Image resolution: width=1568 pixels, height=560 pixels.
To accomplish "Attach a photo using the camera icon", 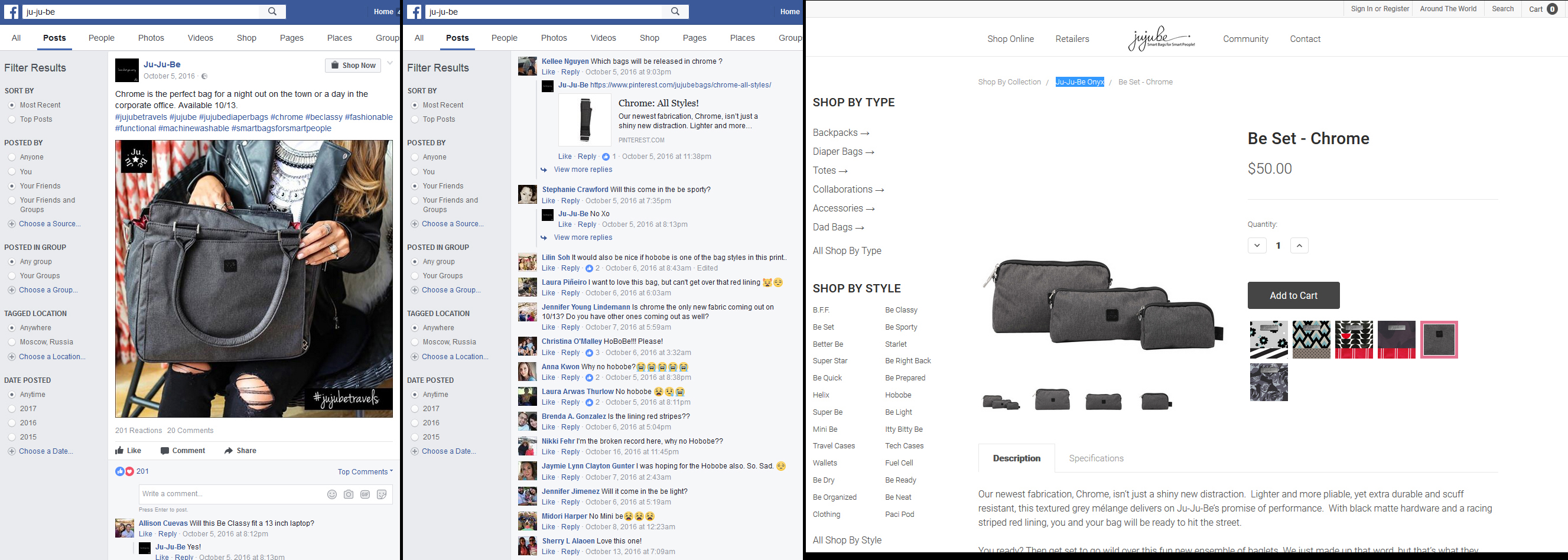I will tap(348, 494).
